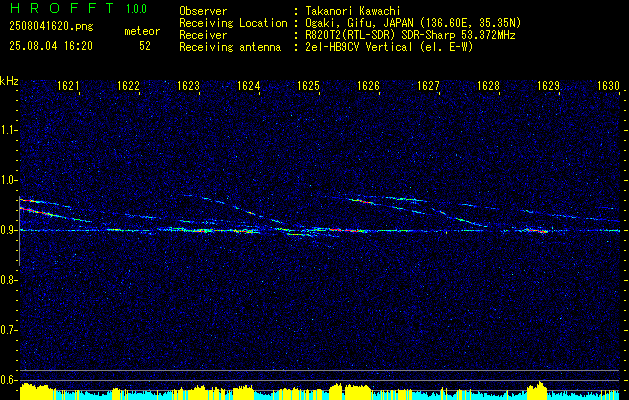
Task: Click receiver R820T2(RTL-SDR) SDR-Sharp 53.372MHz text
Action: point(410,35)
